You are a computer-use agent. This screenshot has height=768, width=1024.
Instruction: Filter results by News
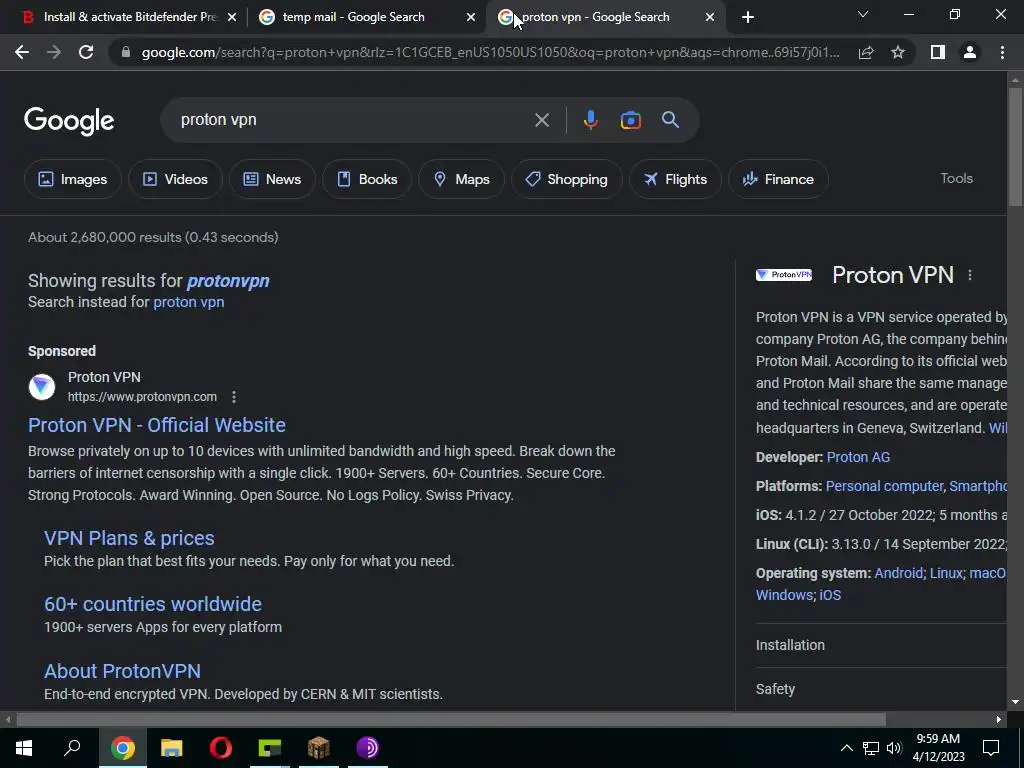tap(272, 179)
